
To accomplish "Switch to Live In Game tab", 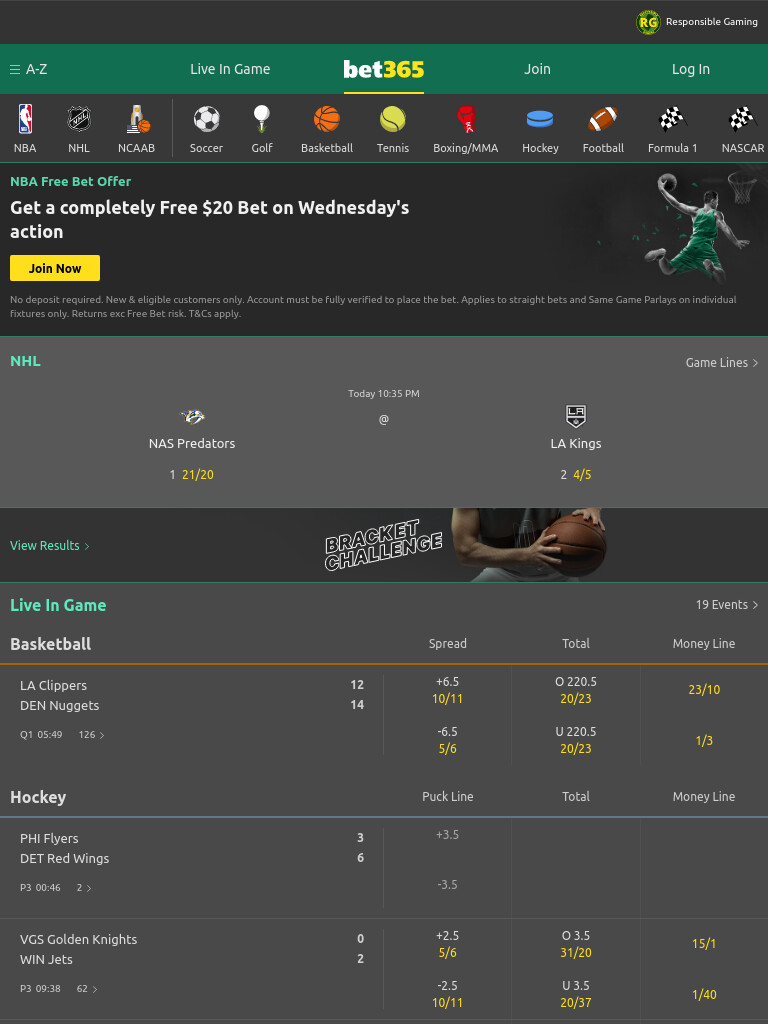I will 230,69.
